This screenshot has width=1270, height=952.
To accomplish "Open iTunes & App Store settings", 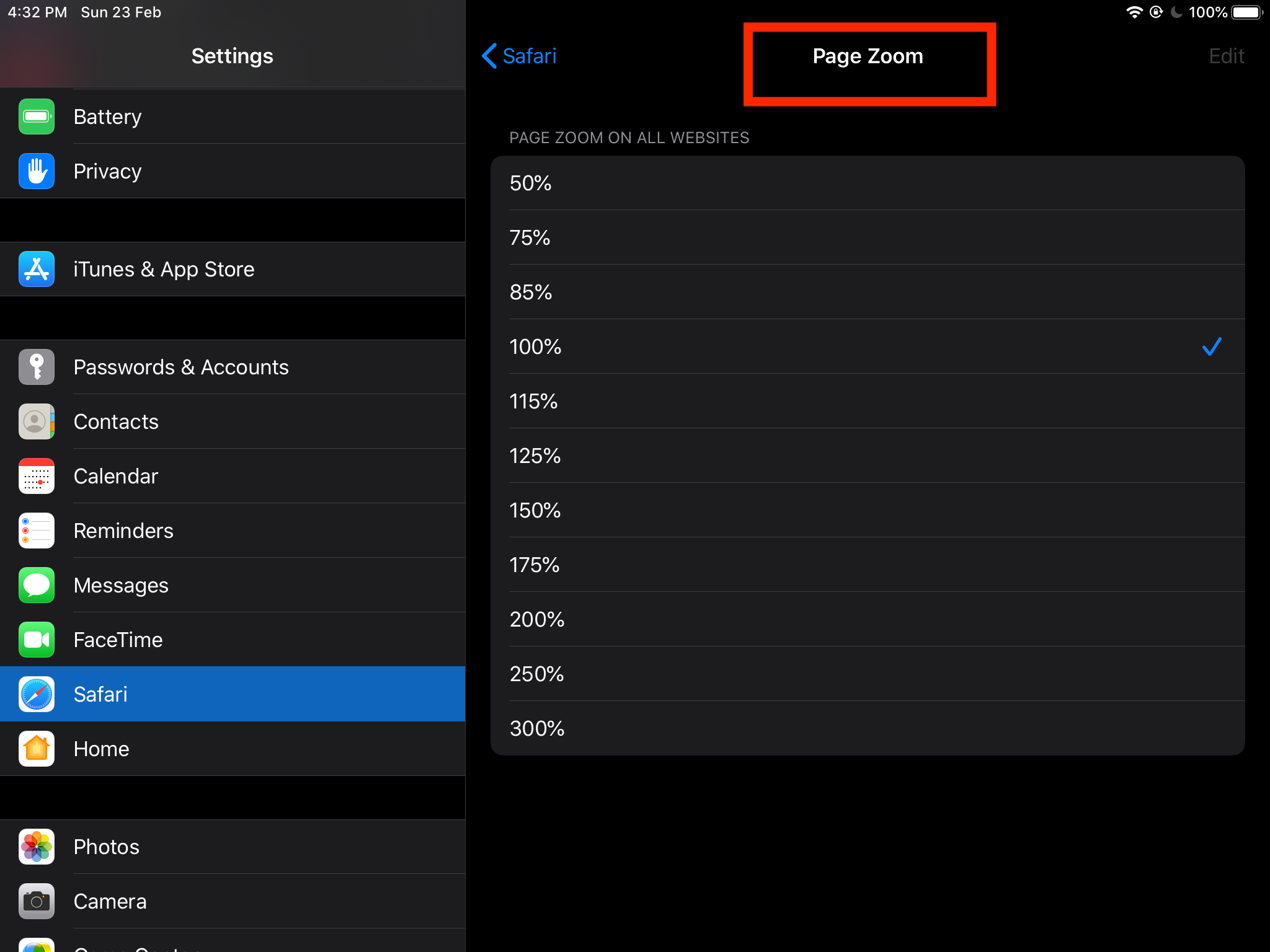I will point(233,269).
